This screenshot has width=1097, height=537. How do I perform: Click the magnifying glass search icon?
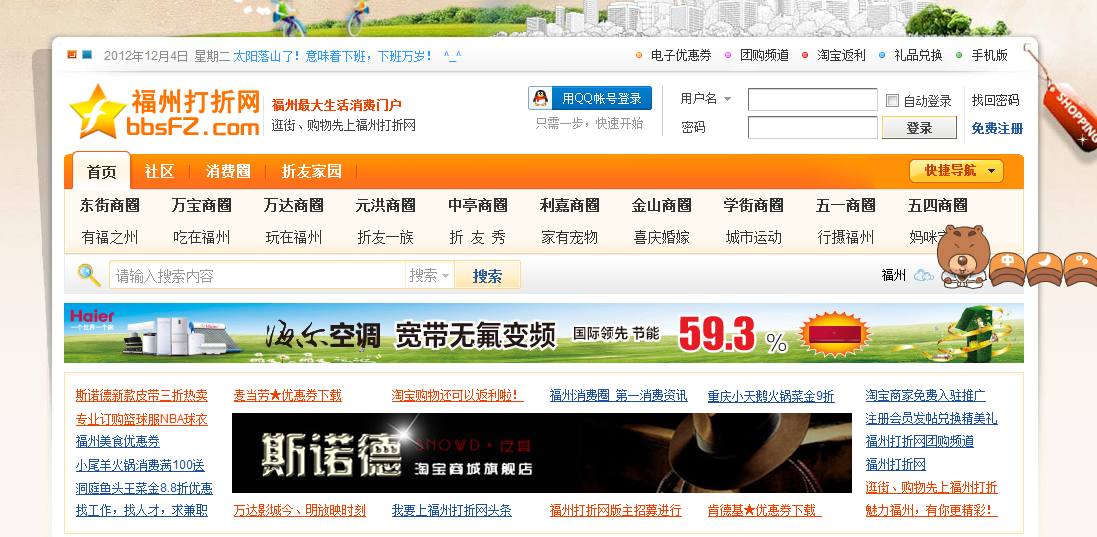pos(88,275)
